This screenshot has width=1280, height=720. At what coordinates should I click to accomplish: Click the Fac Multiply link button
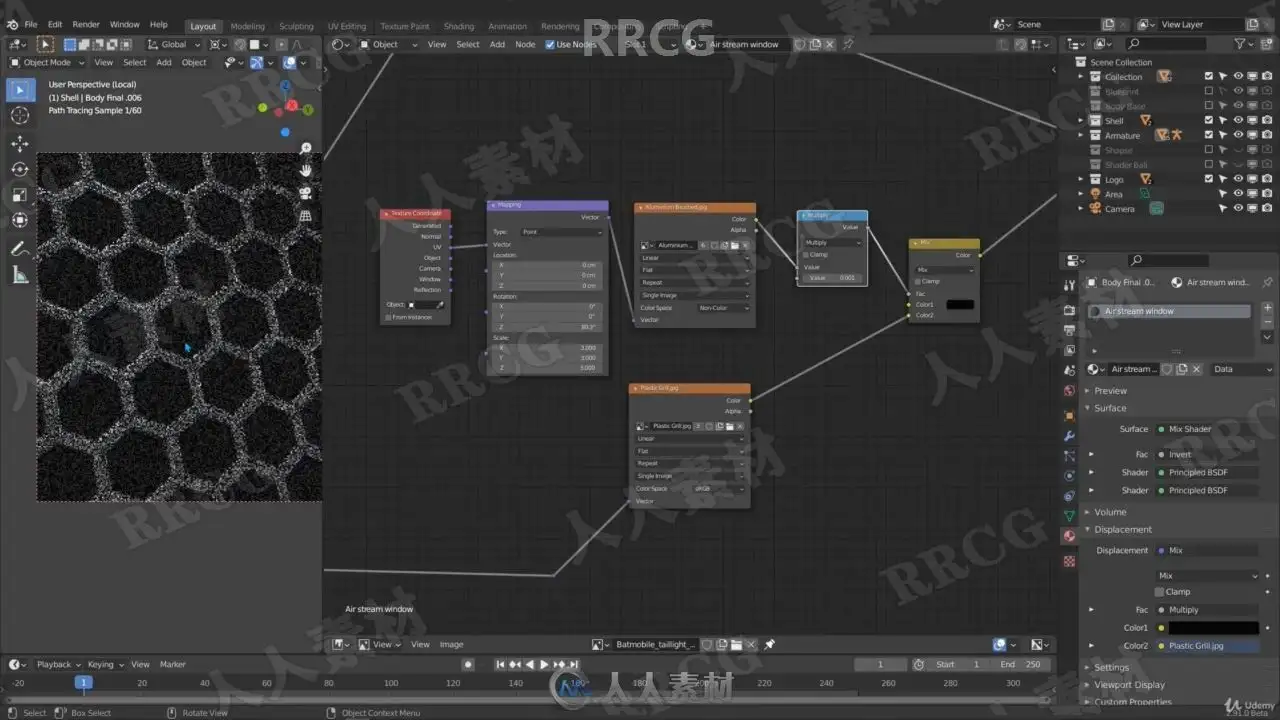[x=1207, y=610]
